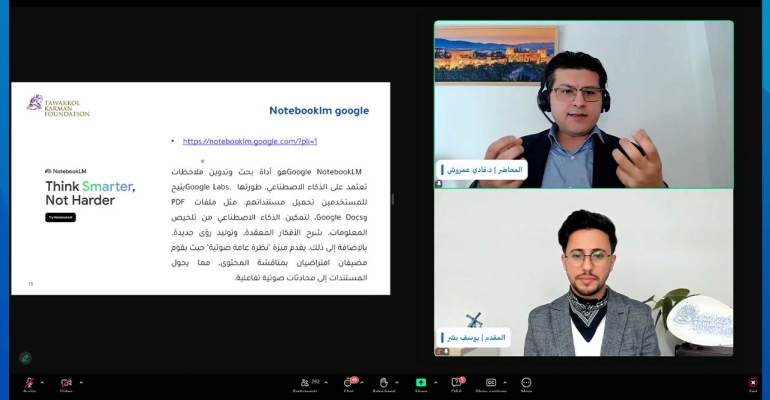Viewport: 770px width, 400px height.
Task: Select the lecturer's video tile at top
Action: (584, 105)
